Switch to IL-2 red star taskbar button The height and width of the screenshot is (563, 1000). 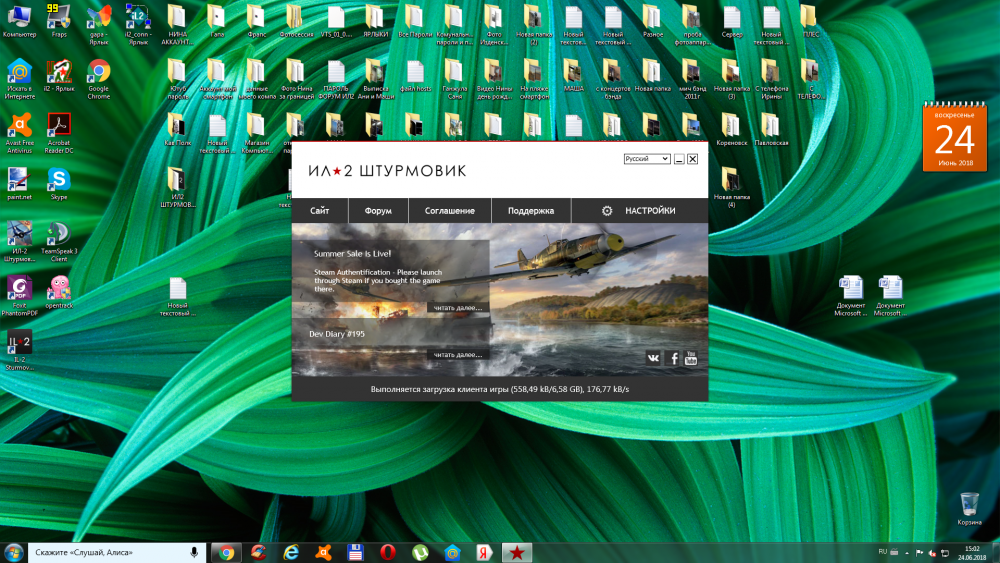tap(517, 553)
